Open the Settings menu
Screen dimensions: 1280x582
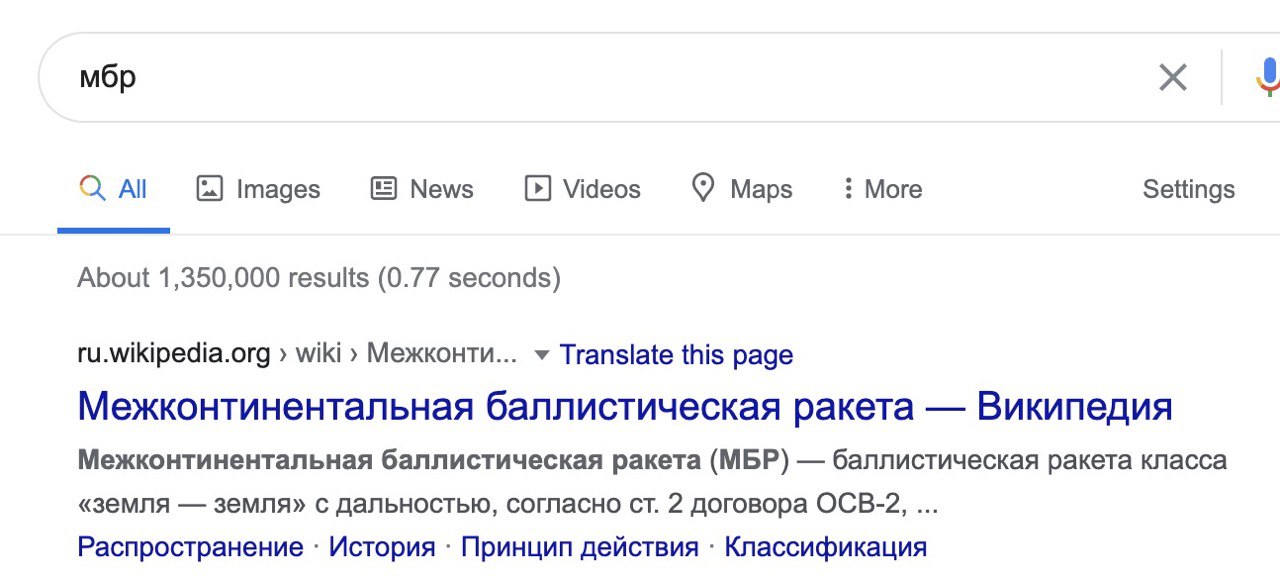(1188, 189)
